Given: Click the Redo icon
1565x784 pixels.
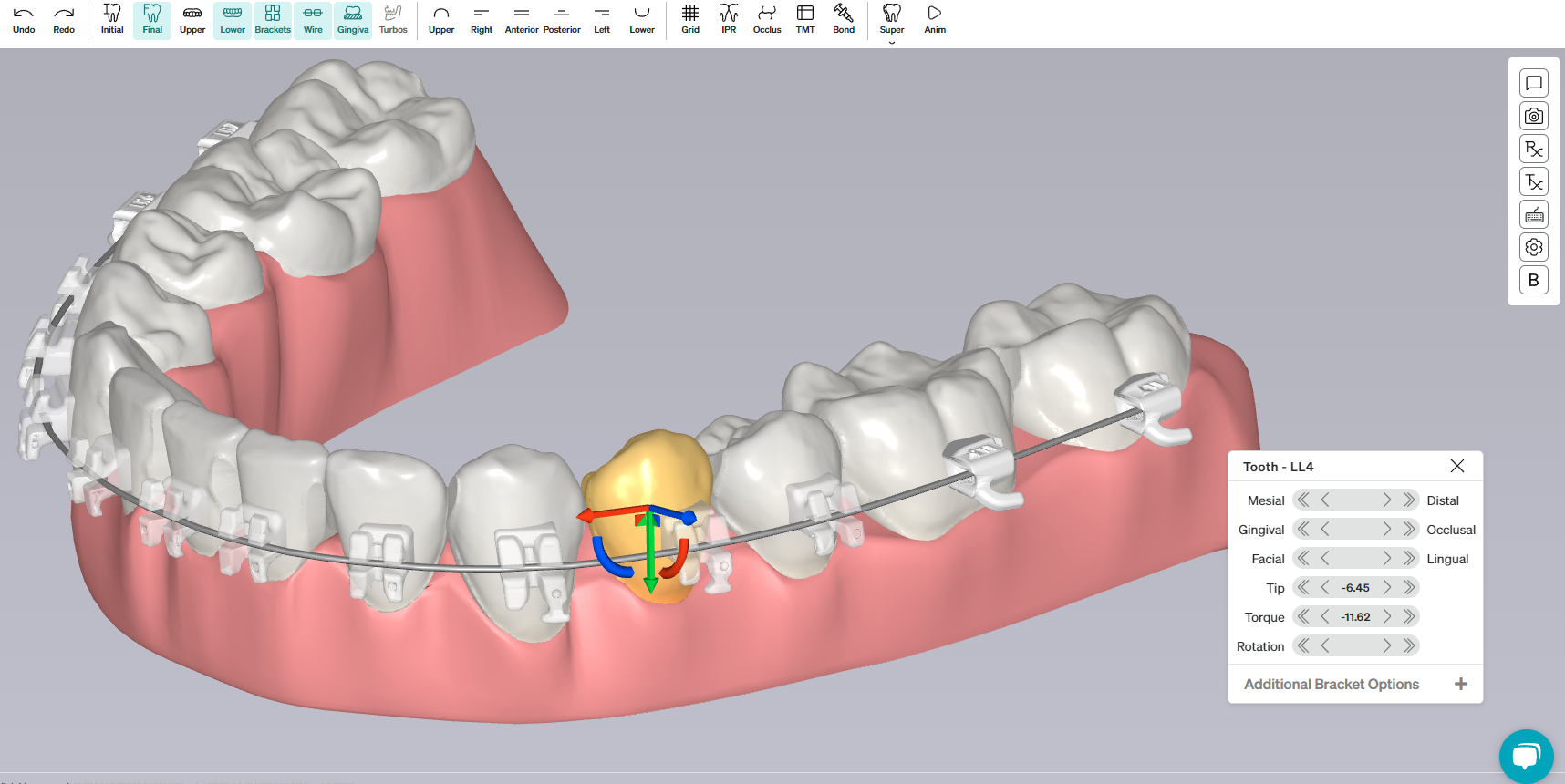Looking at the screenshot, I should coord(64,14).
